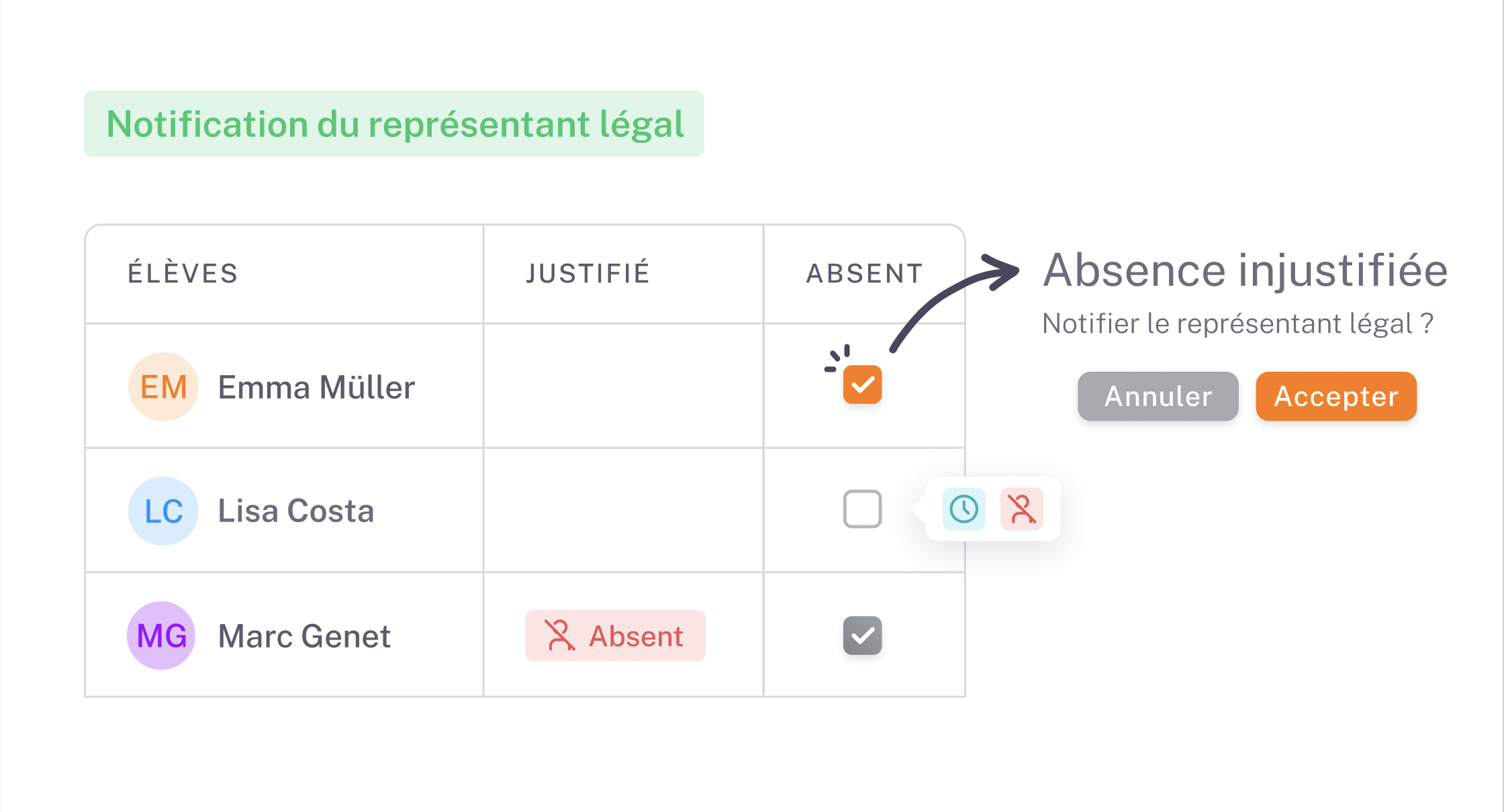This screenshot has width=1504, height=812.
Task: Click the Absence injustifiée heading
Action: (x=1245, y=270)
